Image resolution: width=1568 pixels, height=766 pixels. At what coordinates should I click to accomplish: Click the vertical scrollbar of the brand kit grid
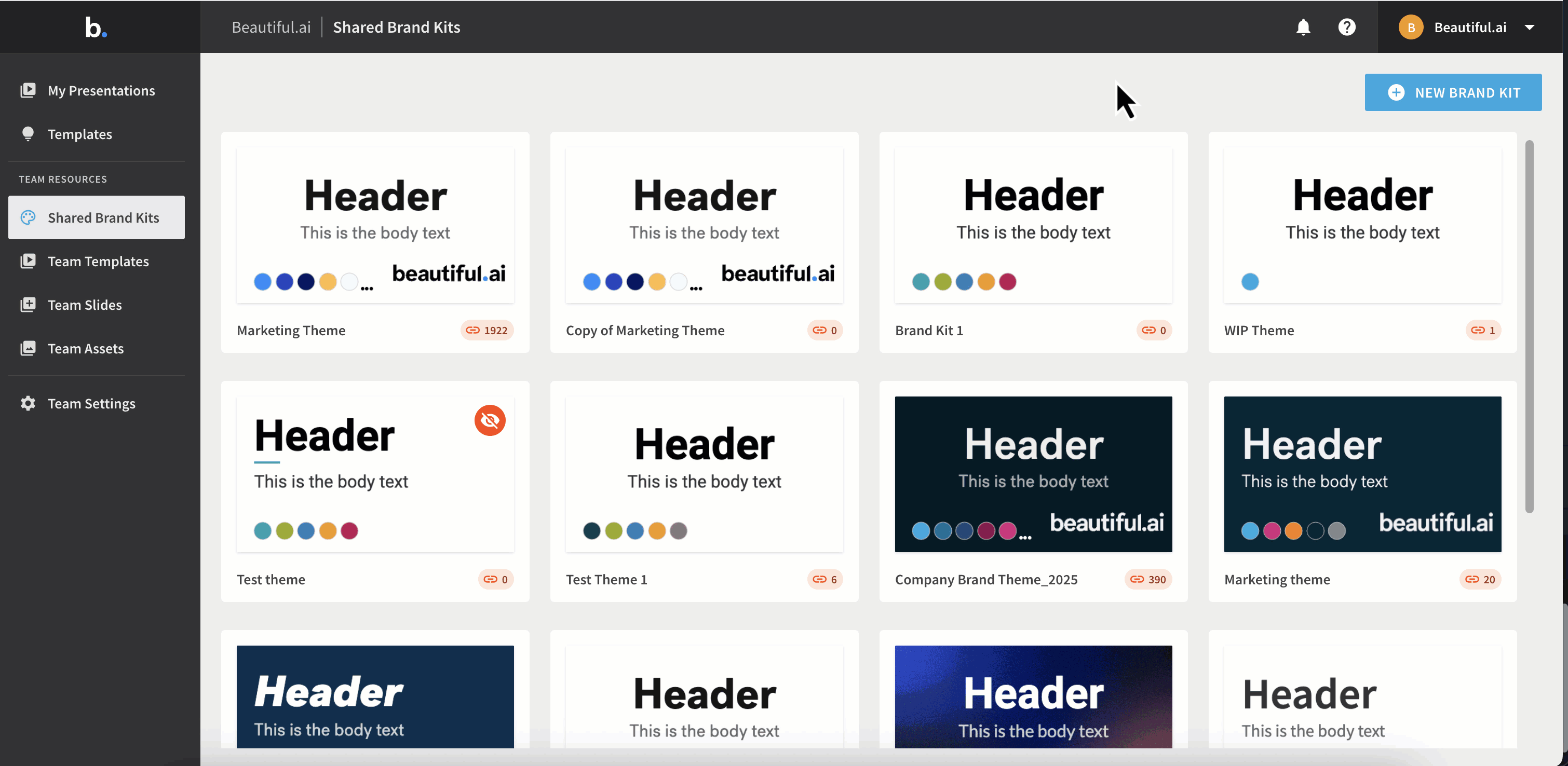(1529, 327)
